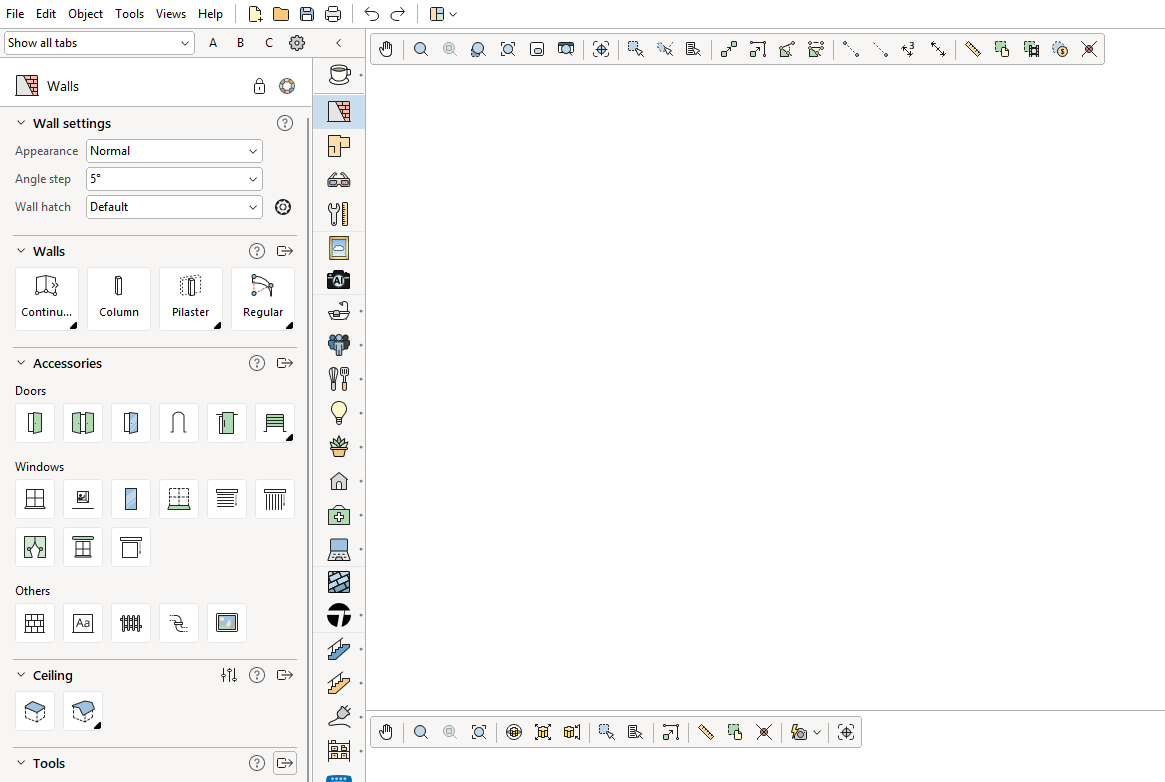Open wall hatch settings gear

coord(283,207)
